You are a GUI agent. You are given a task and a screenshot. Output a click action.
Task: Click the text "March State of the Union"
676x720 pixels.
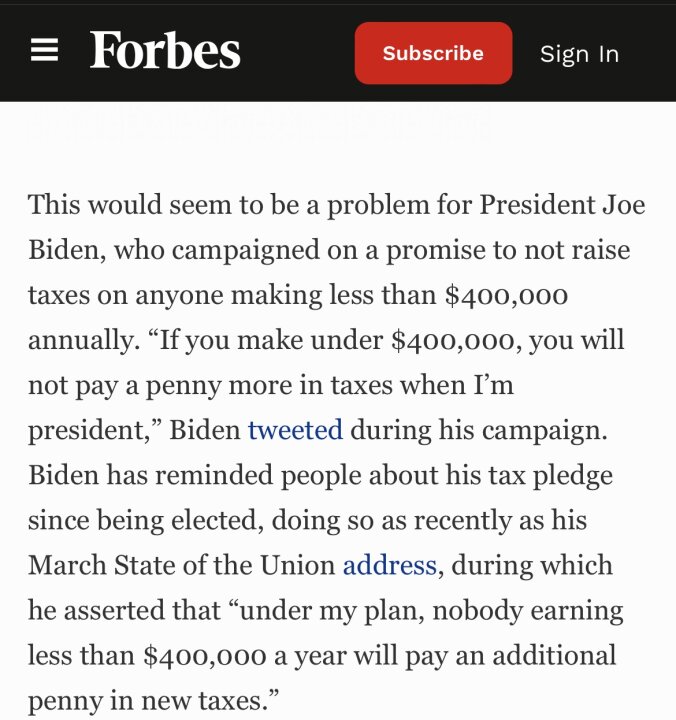coord(182,565)
